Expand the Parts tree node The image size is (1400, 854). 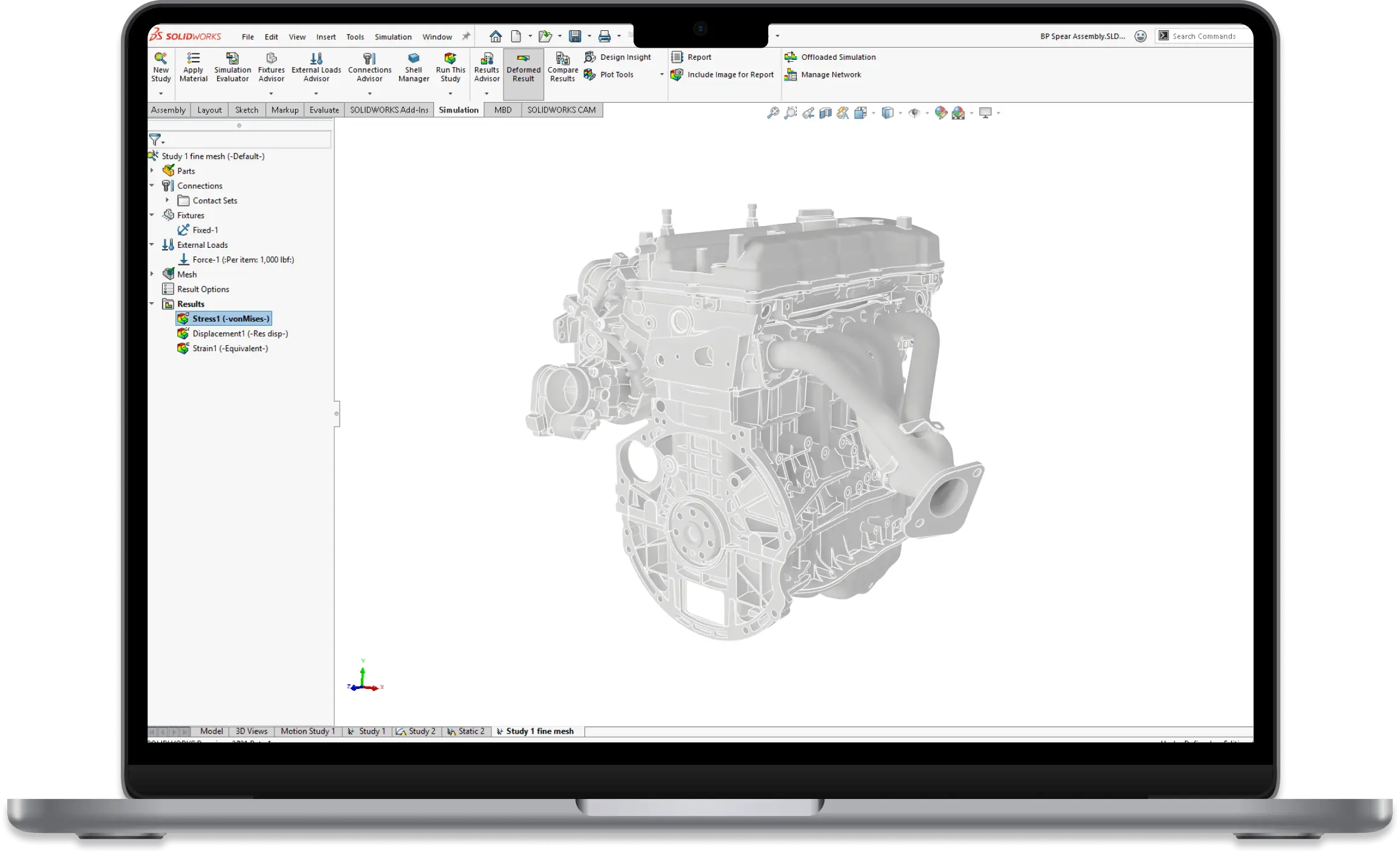pos(152,171)
